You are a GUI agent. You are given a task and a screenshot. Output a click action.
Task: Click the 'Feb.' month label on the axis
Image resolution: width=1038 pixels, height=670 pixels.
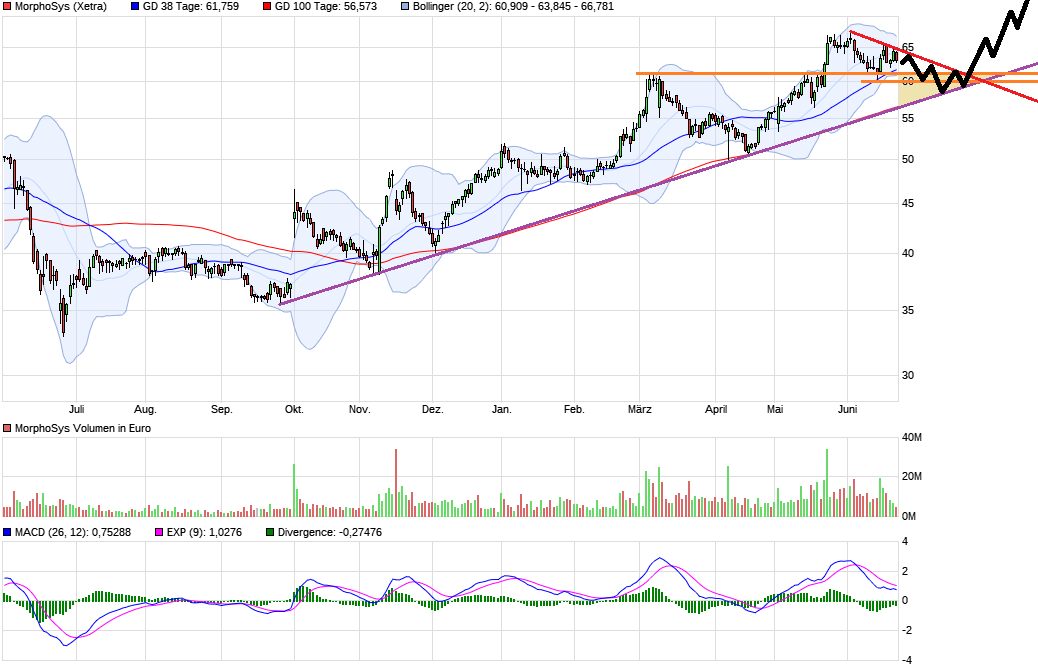pyautogui.click(x=575, y=409)
